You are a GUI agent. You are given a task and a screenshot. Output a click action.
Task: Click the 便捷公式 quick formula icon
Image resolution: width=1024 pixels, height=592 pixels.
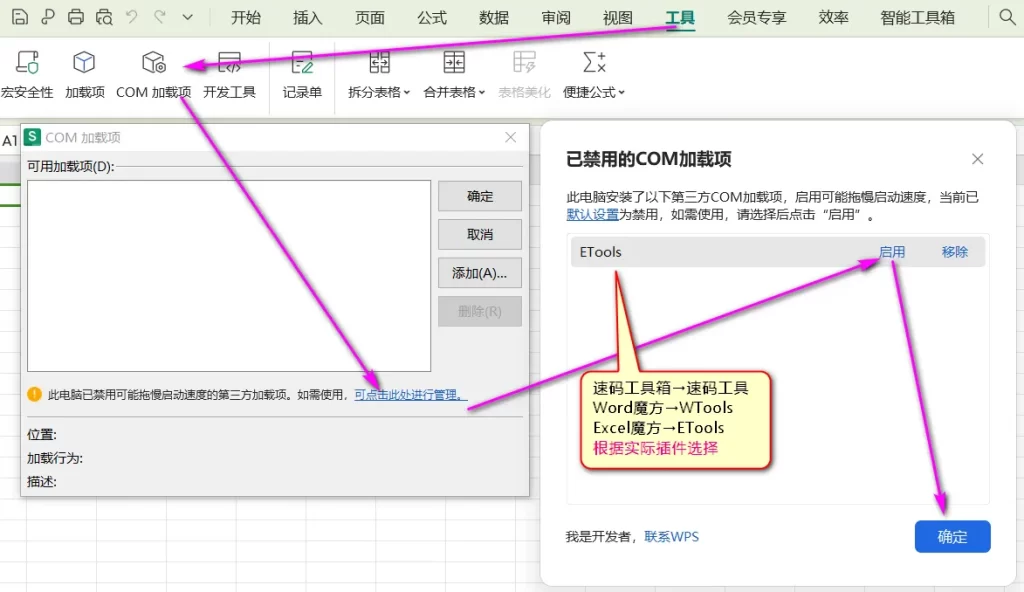[x=594, y=63]
